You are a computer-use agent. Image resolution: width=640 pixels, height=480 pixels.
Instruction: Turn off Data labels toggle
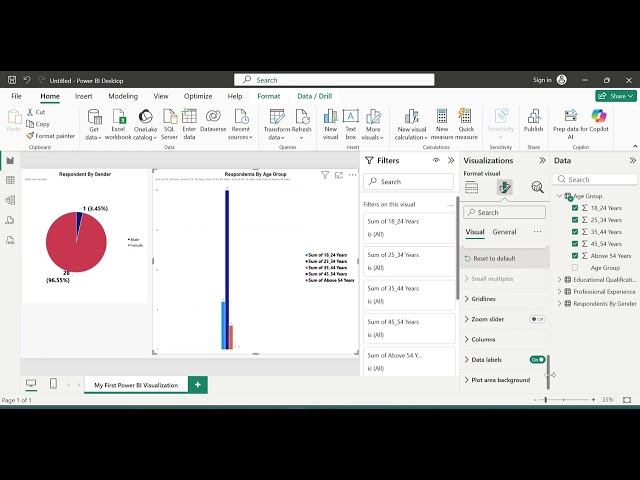(538, 360)
